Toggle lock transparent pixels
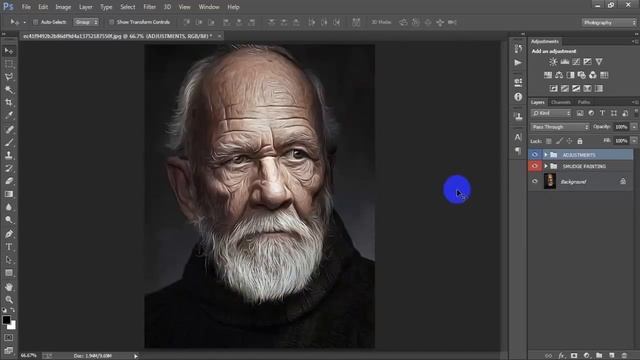Screen dimensions: 640x360 click(549, 141)
